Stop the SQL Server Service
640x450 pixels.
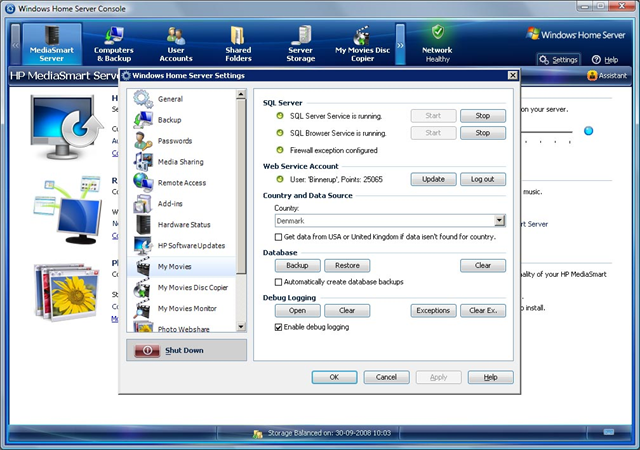point(483,116)
